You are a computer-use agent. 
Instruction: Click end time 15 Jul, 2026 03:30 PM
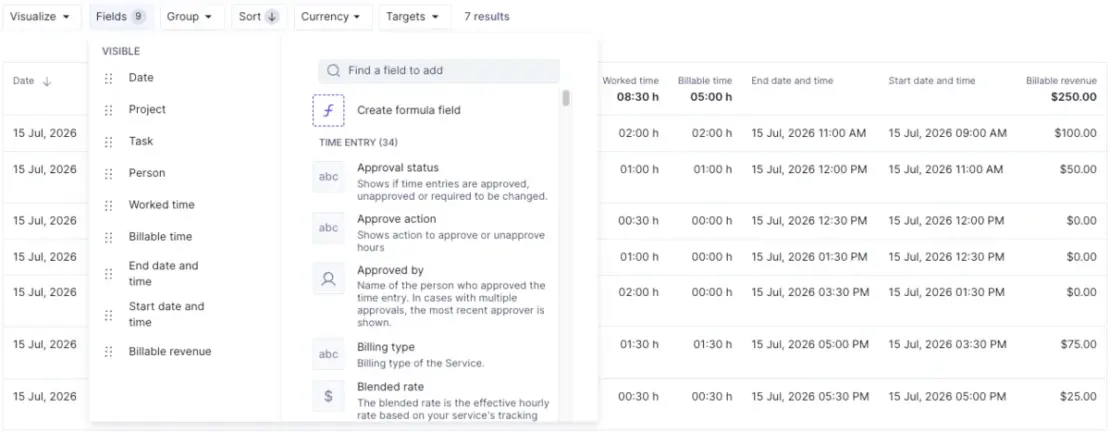(x=810, y=292)
